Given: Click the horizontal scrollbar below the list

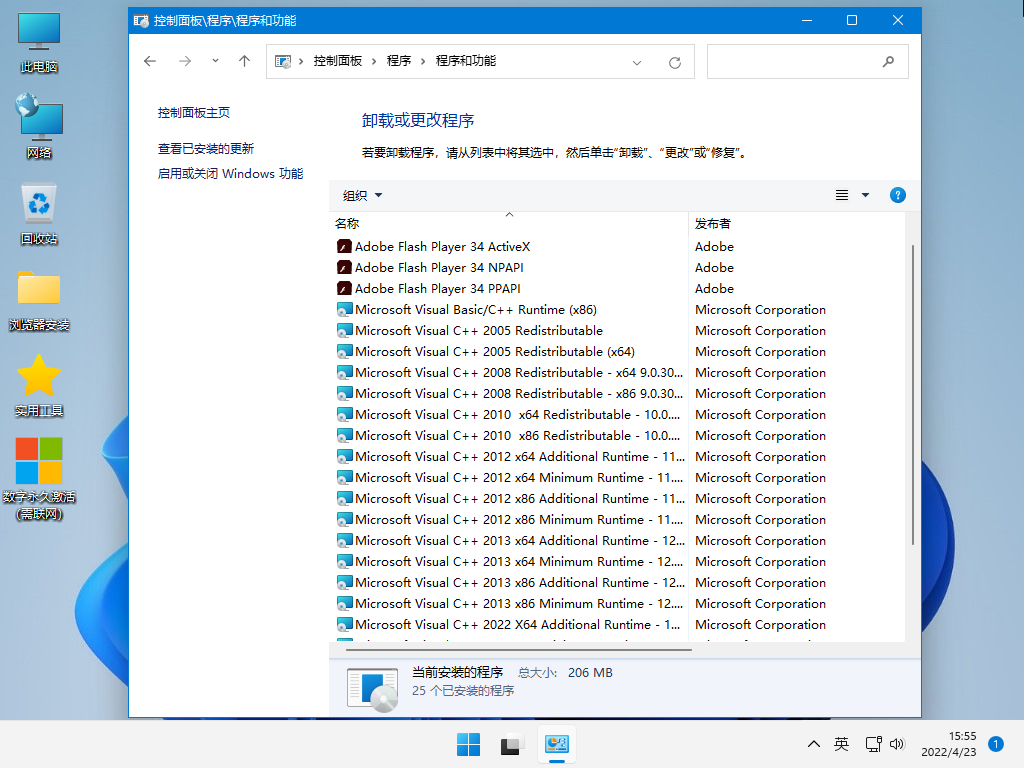Looking at the screenshot, I should 519,650.
